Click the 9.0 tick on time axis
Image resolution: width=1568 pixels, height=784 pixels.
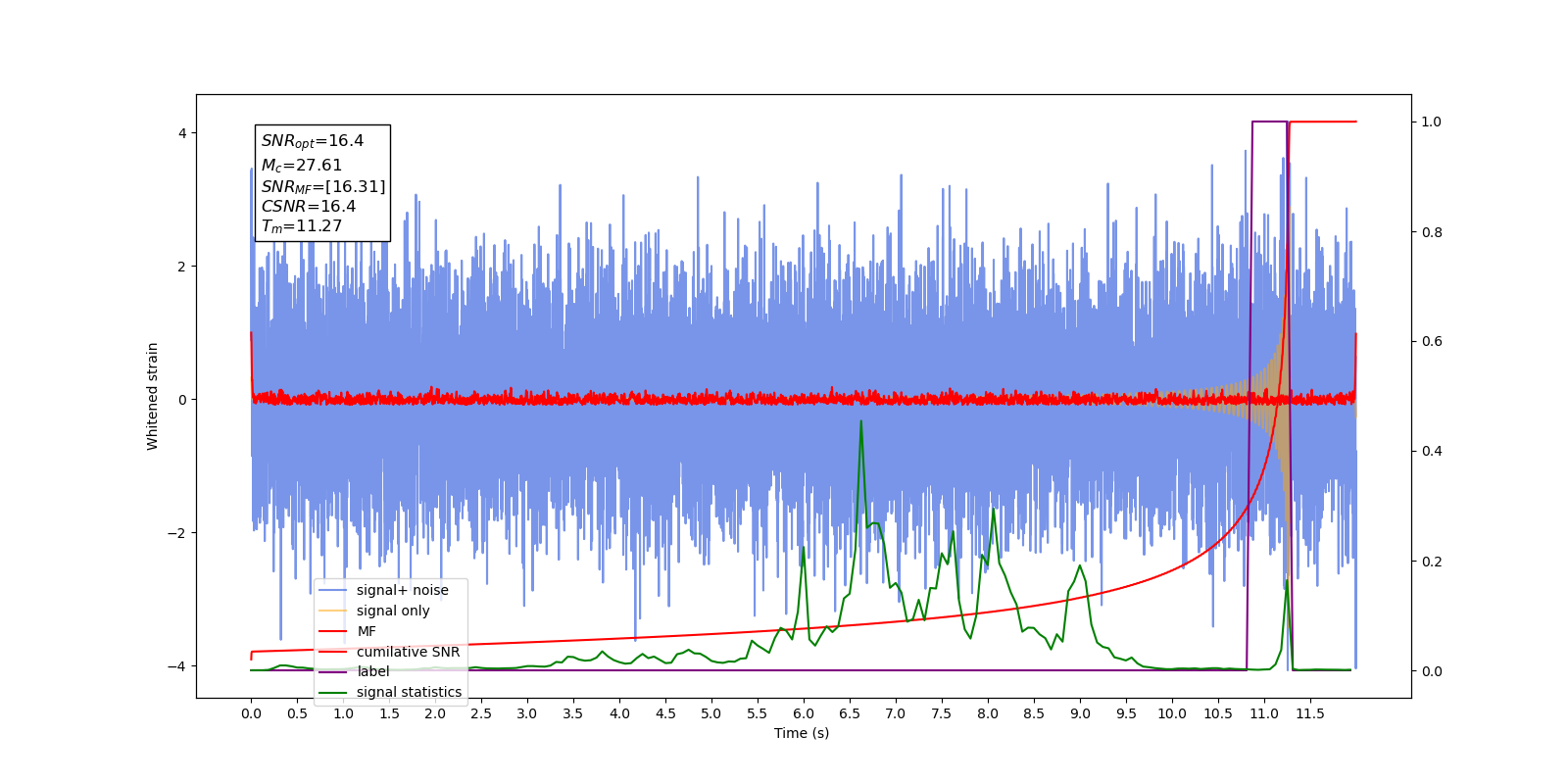(1080, 713)
